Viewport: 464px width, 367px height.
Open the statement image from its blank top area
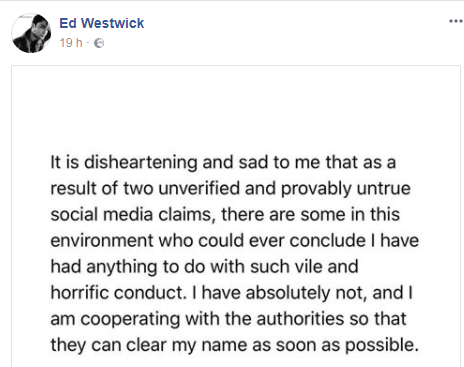point(236,107)
